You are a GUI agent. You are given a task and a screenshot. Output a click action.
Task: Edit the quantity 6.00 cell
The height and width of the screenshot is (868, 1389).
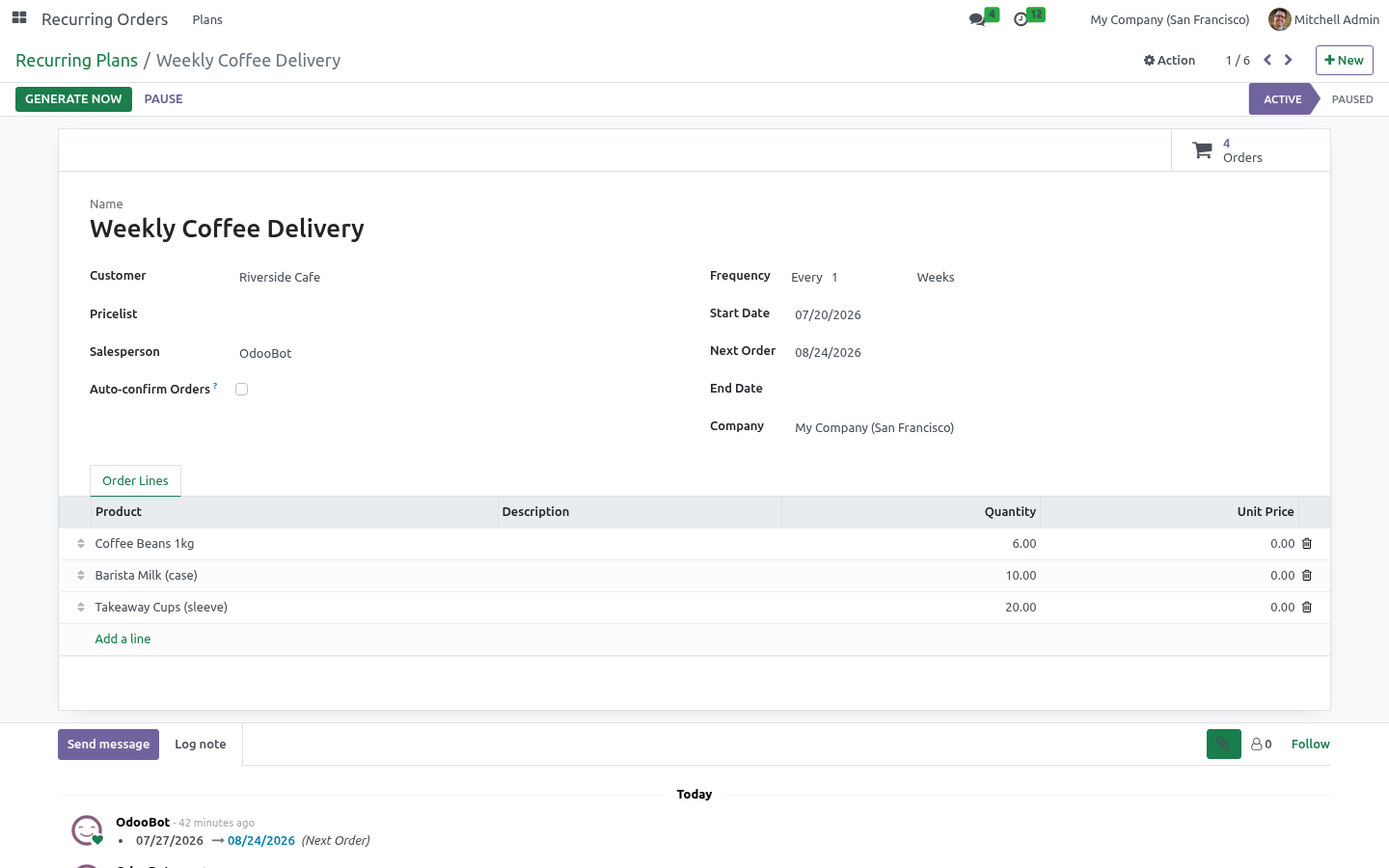coord(911,544)
